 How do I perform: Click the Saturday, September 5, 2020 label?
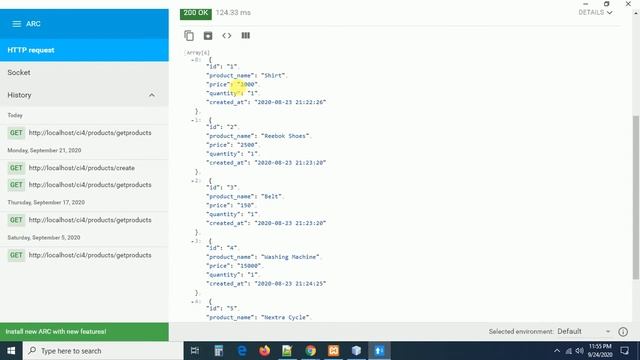coord(44,238)
